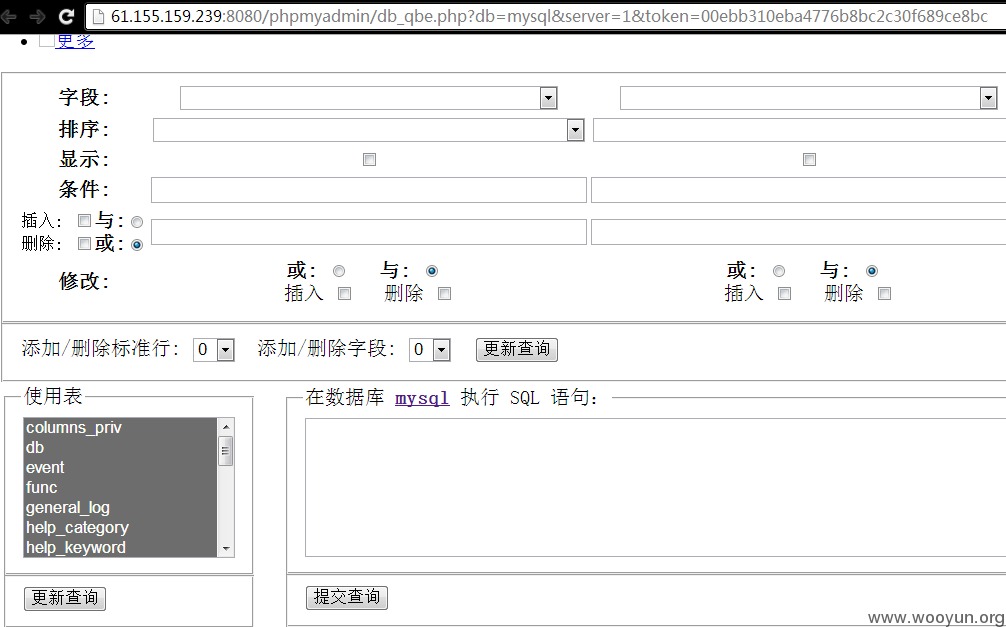Open the first 字段 dropdown
Screen dimensions: 1006x627
pos(368,98)
